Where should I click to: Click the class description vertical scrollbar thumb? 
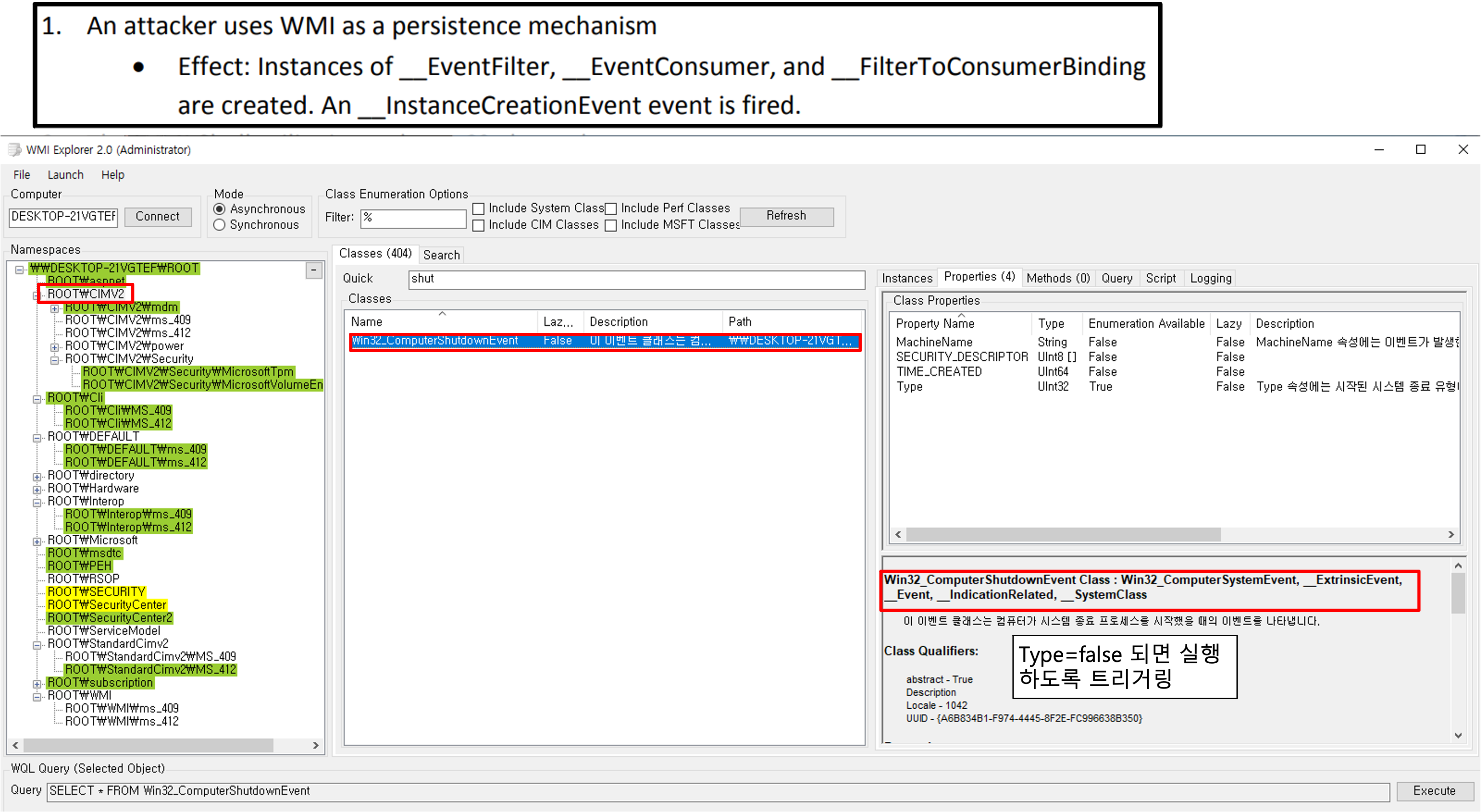tap(1458, 594)
